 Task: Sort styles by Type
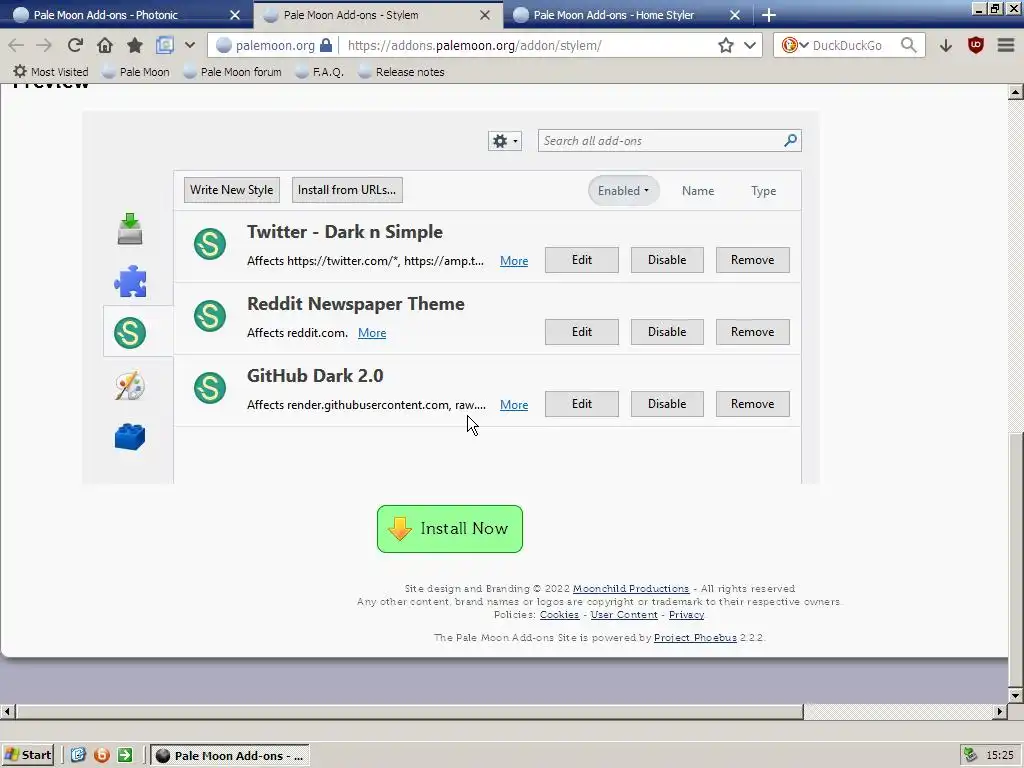pos(763,191)
